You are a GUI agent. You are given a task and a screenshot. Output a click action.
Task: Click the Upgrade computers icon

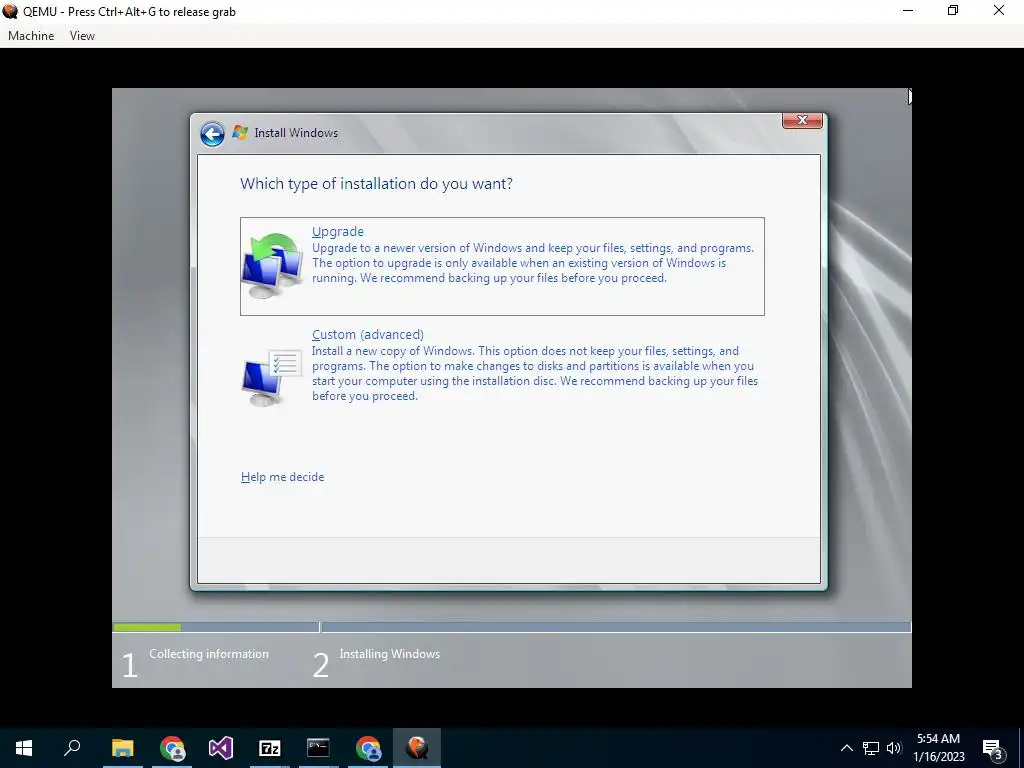pyautogui.click(x=272, y=266)
